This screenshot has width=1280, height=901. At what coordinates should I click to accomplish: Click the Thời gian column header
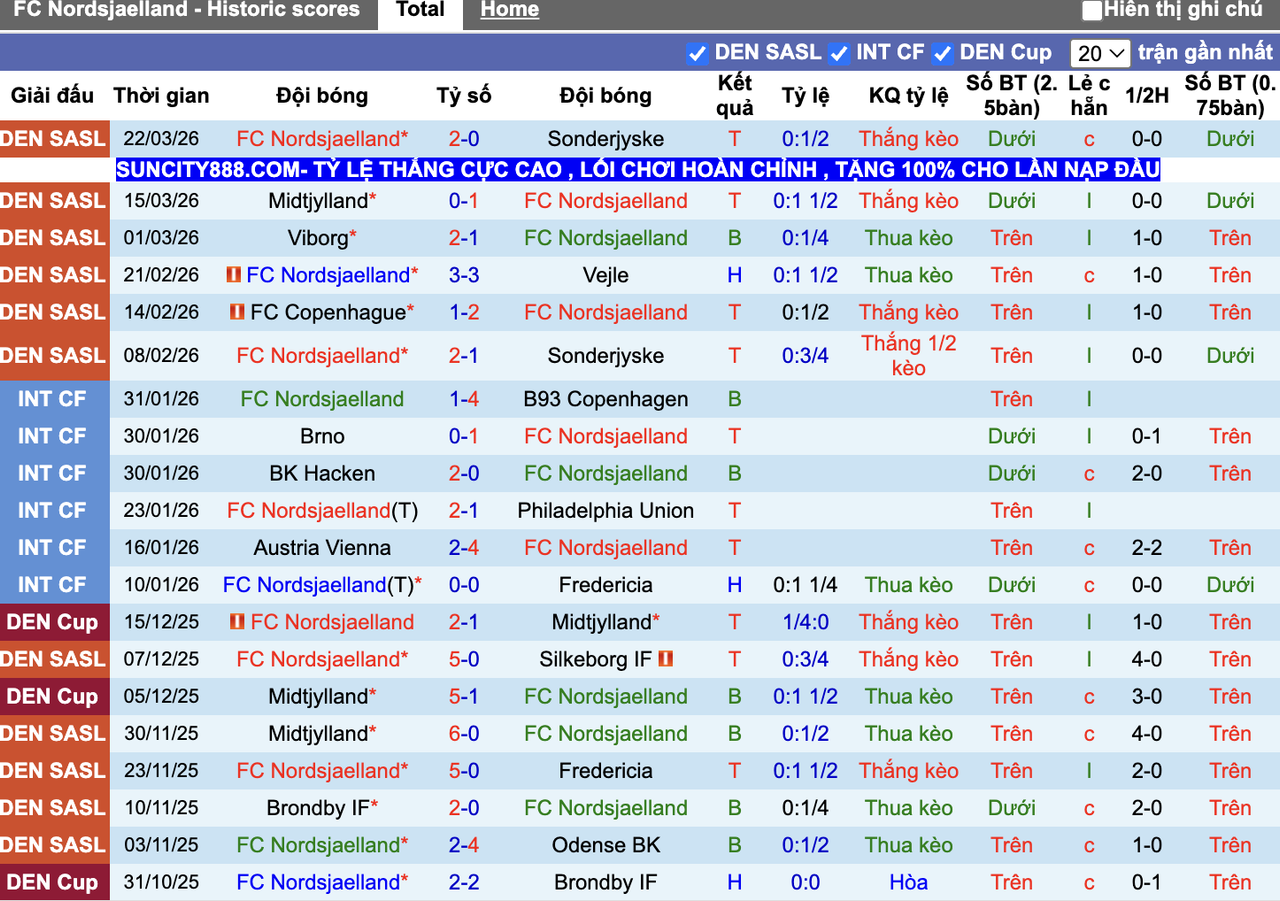[x=161, y=96]
